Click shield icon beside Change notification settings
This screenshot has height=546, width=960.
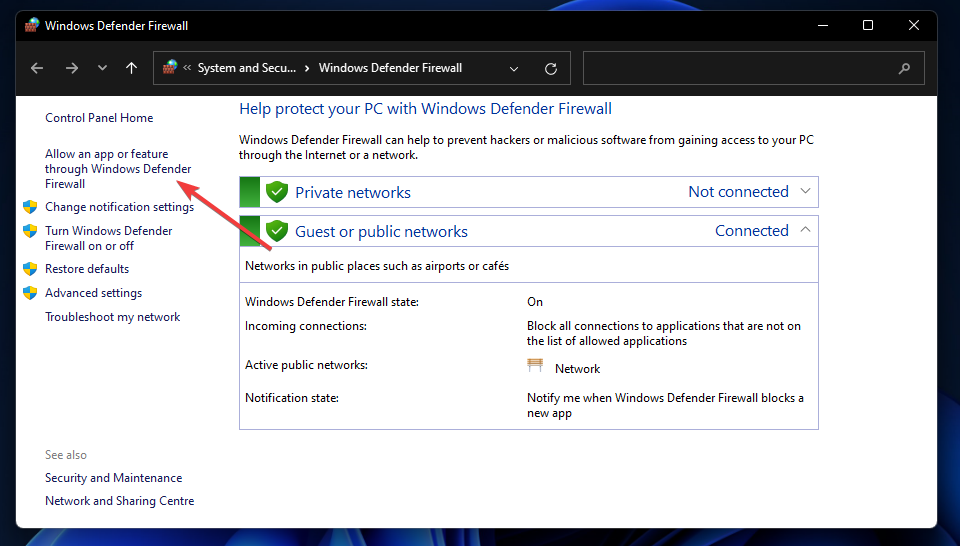pyautogui.click(x=30, y=207)
